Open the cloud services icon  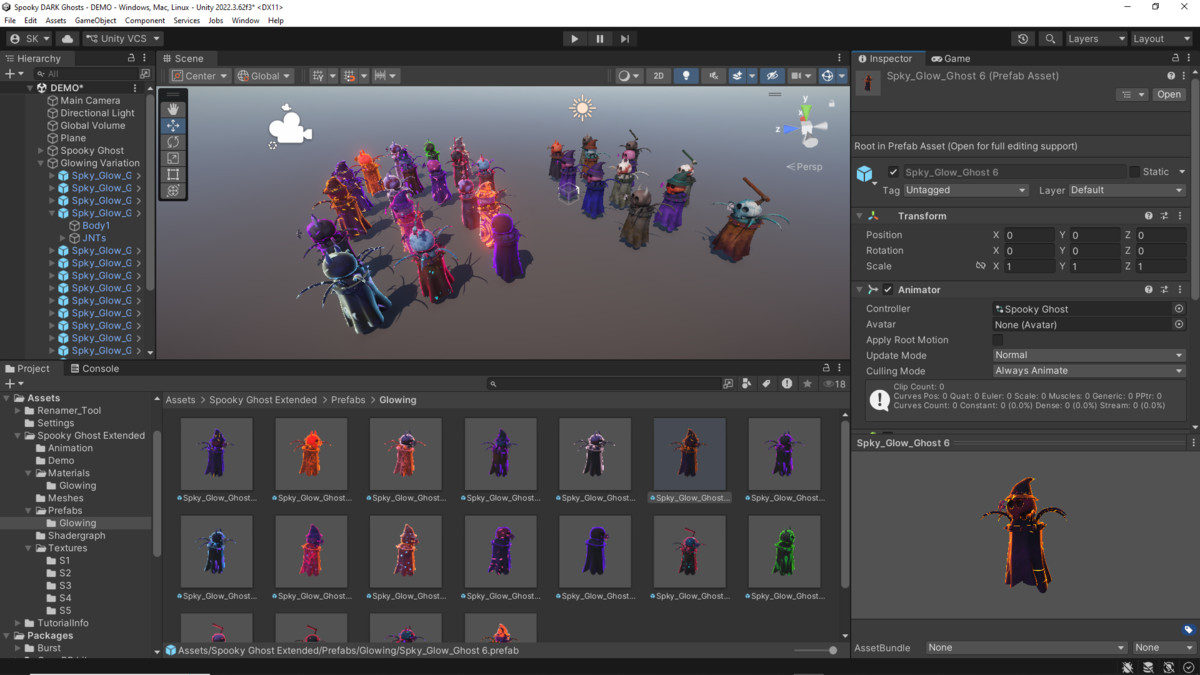pyautogui.click(x=68, y=39)
